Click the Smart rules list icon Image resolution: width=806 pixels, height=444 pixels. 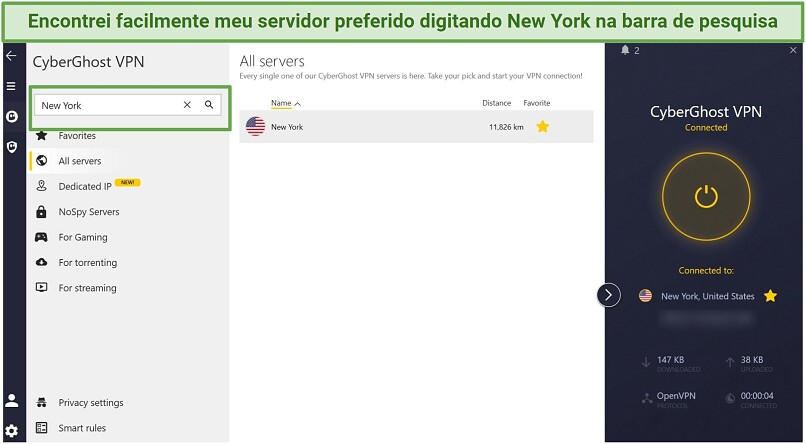[x=42, y=428]
